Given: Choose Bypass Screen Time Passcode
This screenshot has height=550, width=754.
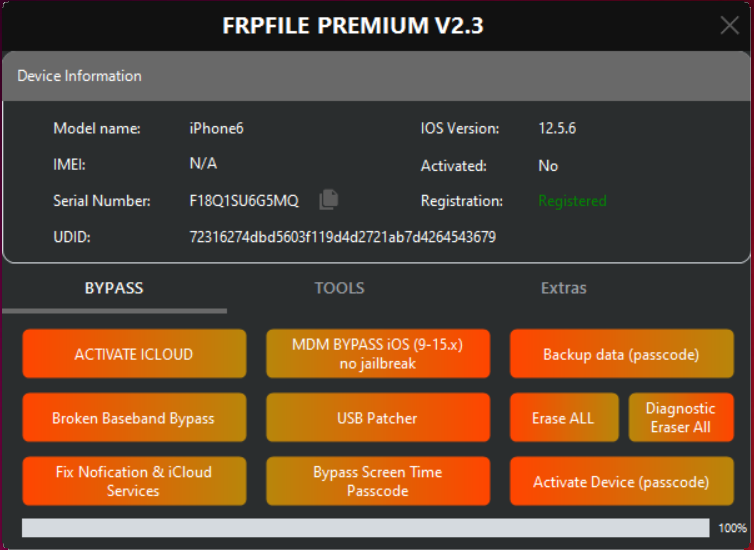Looking at the screenshot, I should click(x=378, y=481).
